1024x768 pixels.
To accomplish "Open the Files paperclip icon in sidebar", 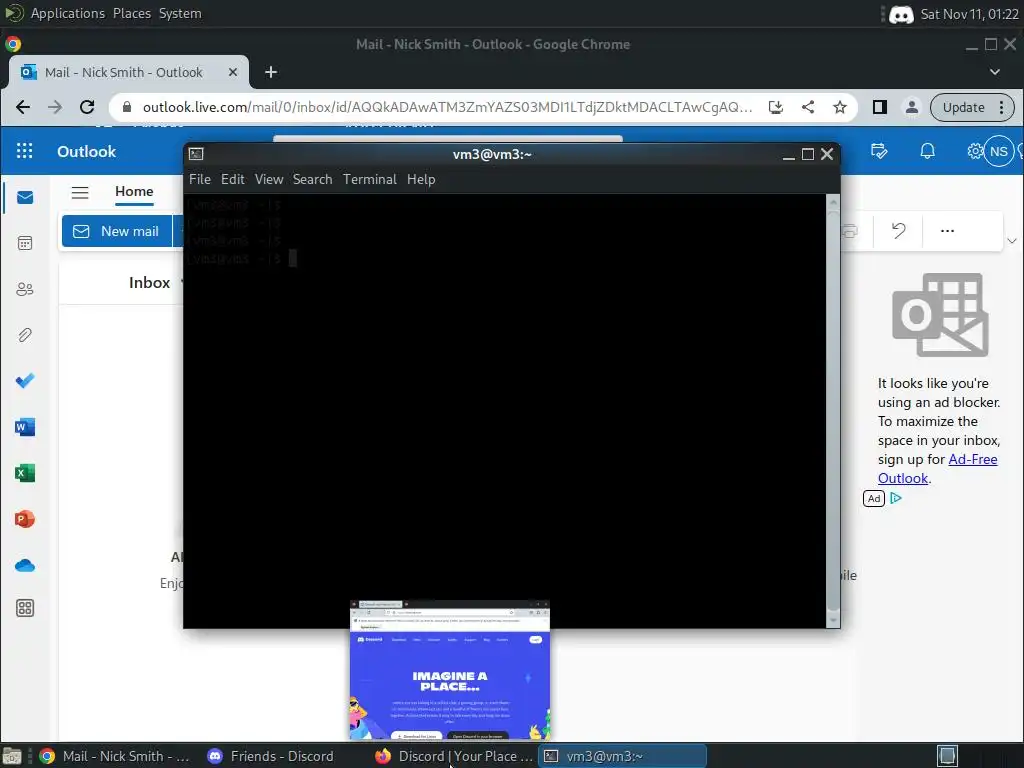I will tap(25, 335).
